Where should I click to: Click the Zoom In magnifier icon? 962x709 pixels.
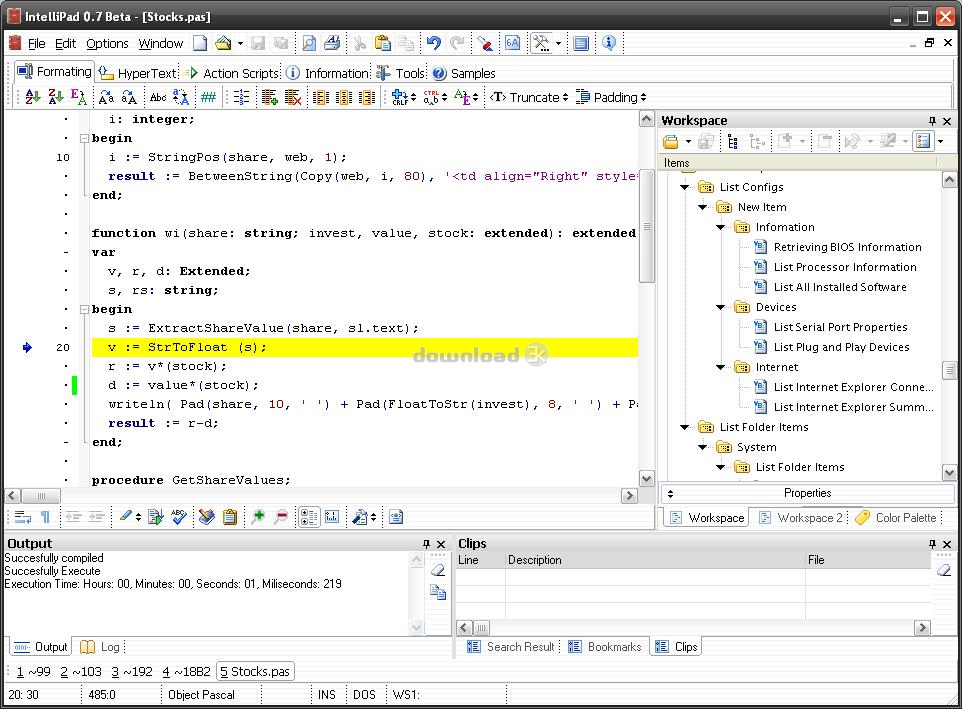[258, 517]
